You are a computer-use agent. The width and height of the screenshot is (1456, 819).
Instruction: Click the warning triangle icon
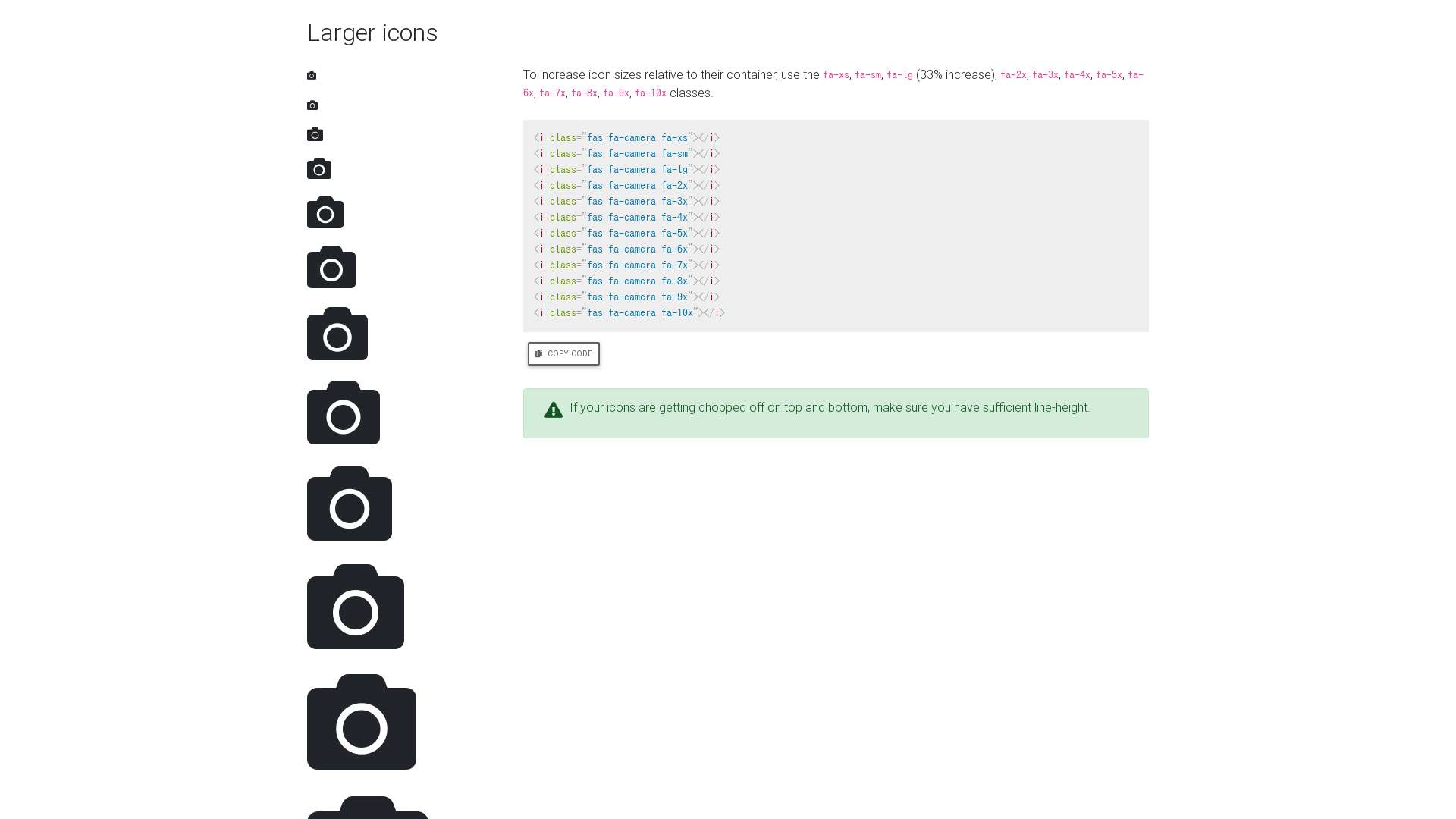(553, 409)
